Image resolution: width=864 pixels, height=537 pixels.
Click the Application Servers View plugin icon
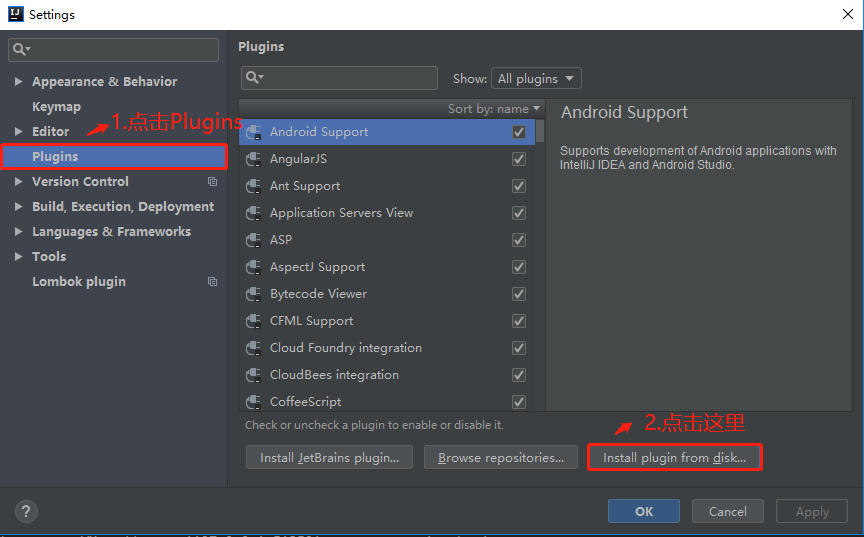[x=253, y=213]
